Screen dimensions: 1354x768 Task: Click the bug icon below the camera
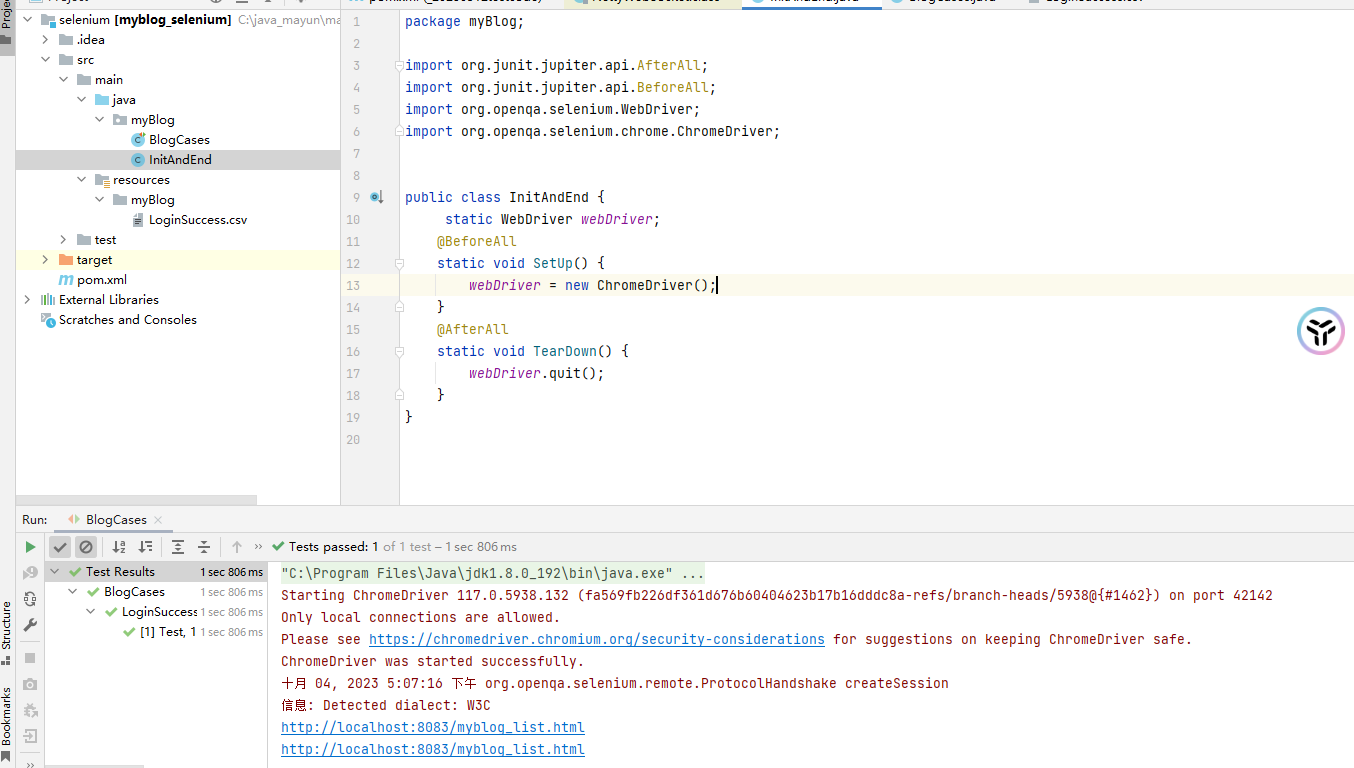pos(30,710)
